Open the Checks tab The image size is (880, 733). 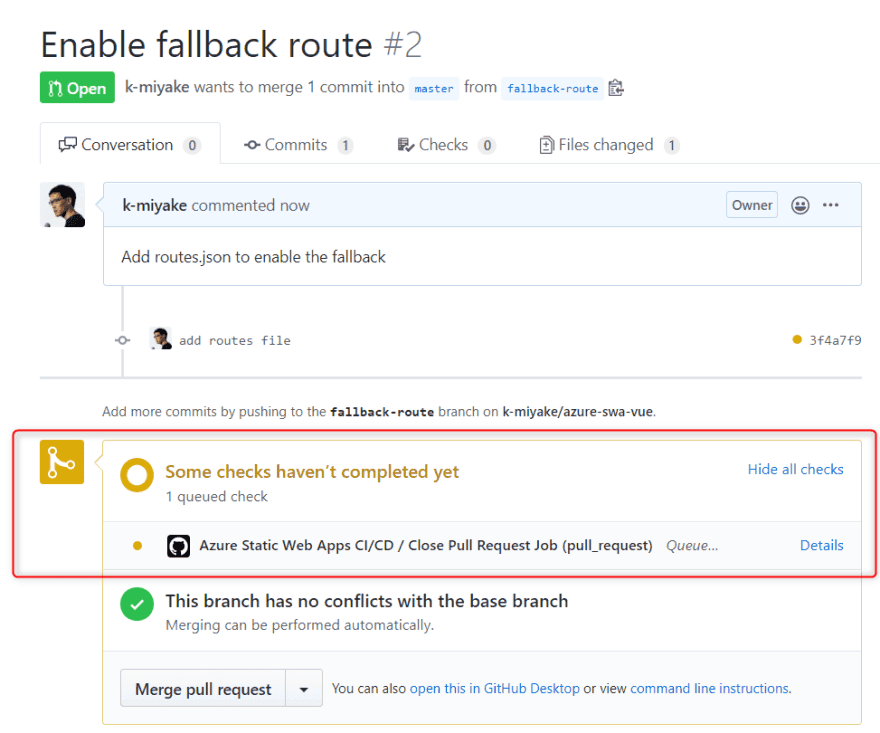click(x=444, y=145)
